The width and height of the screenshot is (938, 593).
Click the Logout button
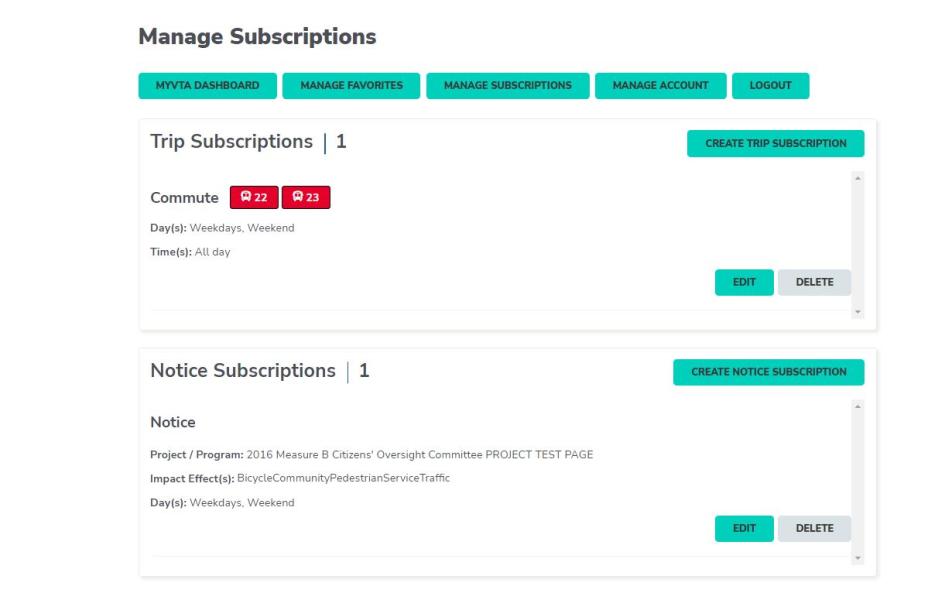click(x=771, y=86)
